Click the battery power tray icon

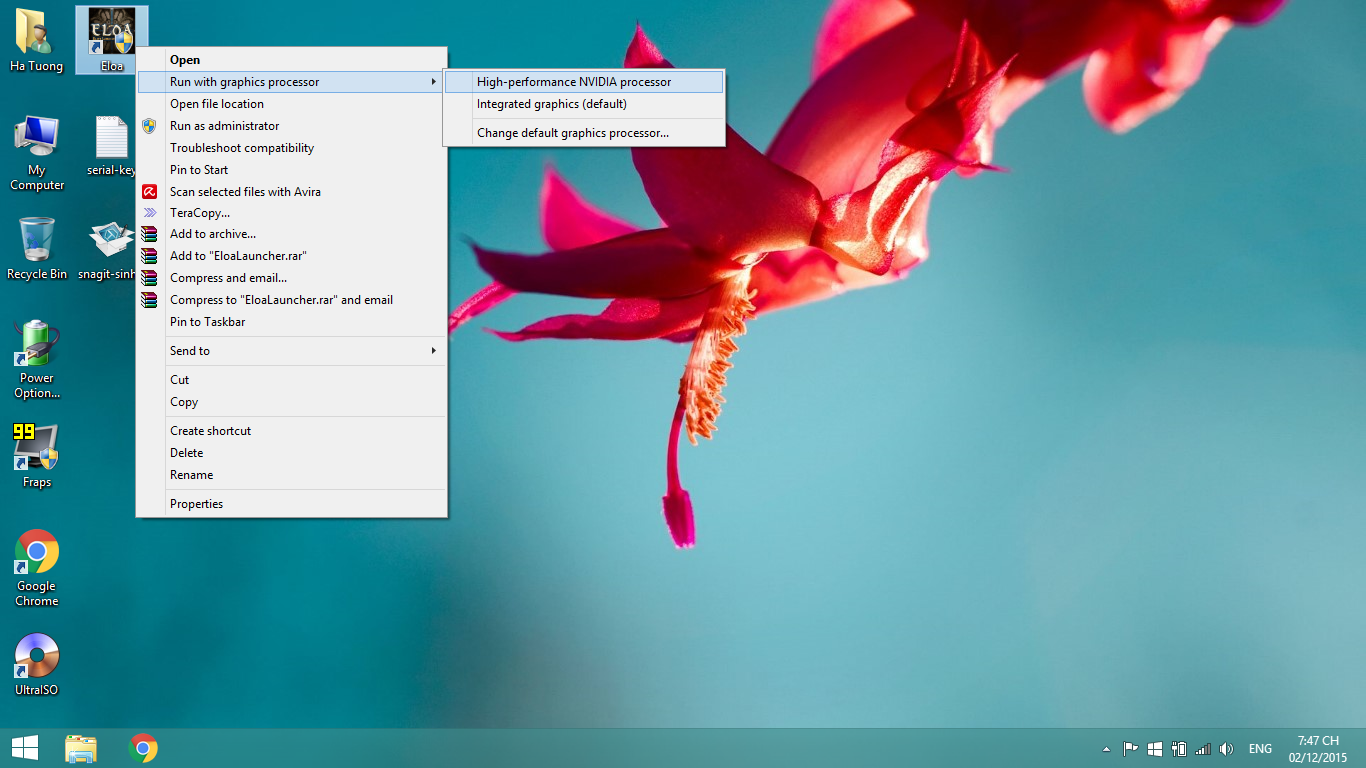(x=1179, y=748)
